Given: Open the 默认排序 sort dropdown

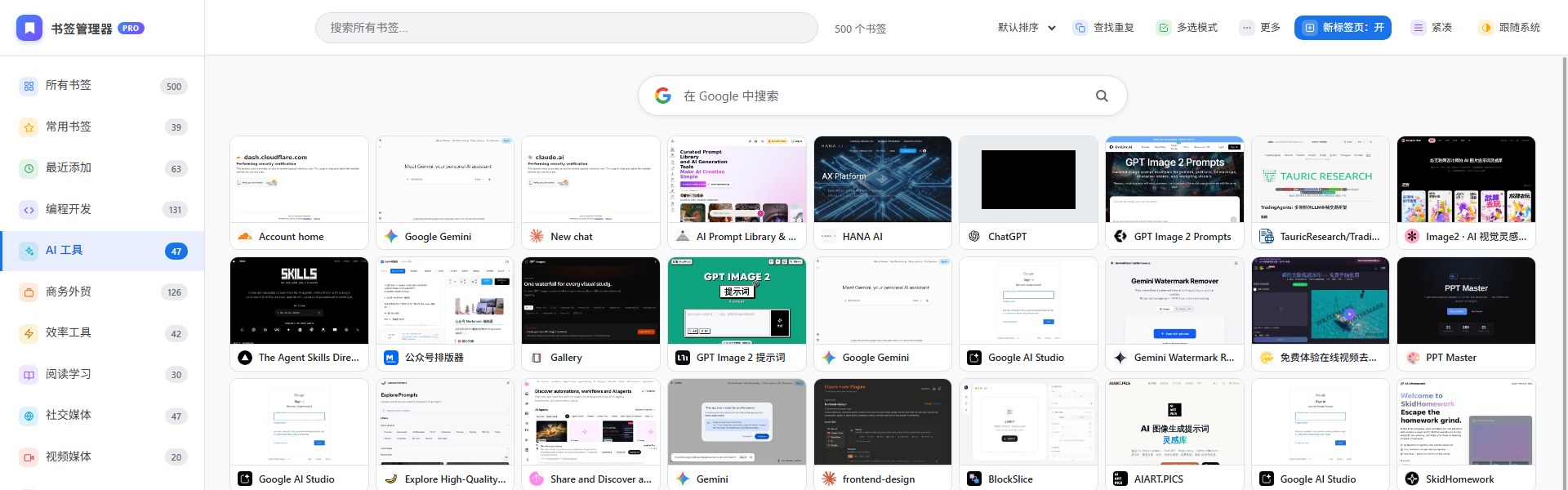Looking at the screenshot, I should point(1027,28).
